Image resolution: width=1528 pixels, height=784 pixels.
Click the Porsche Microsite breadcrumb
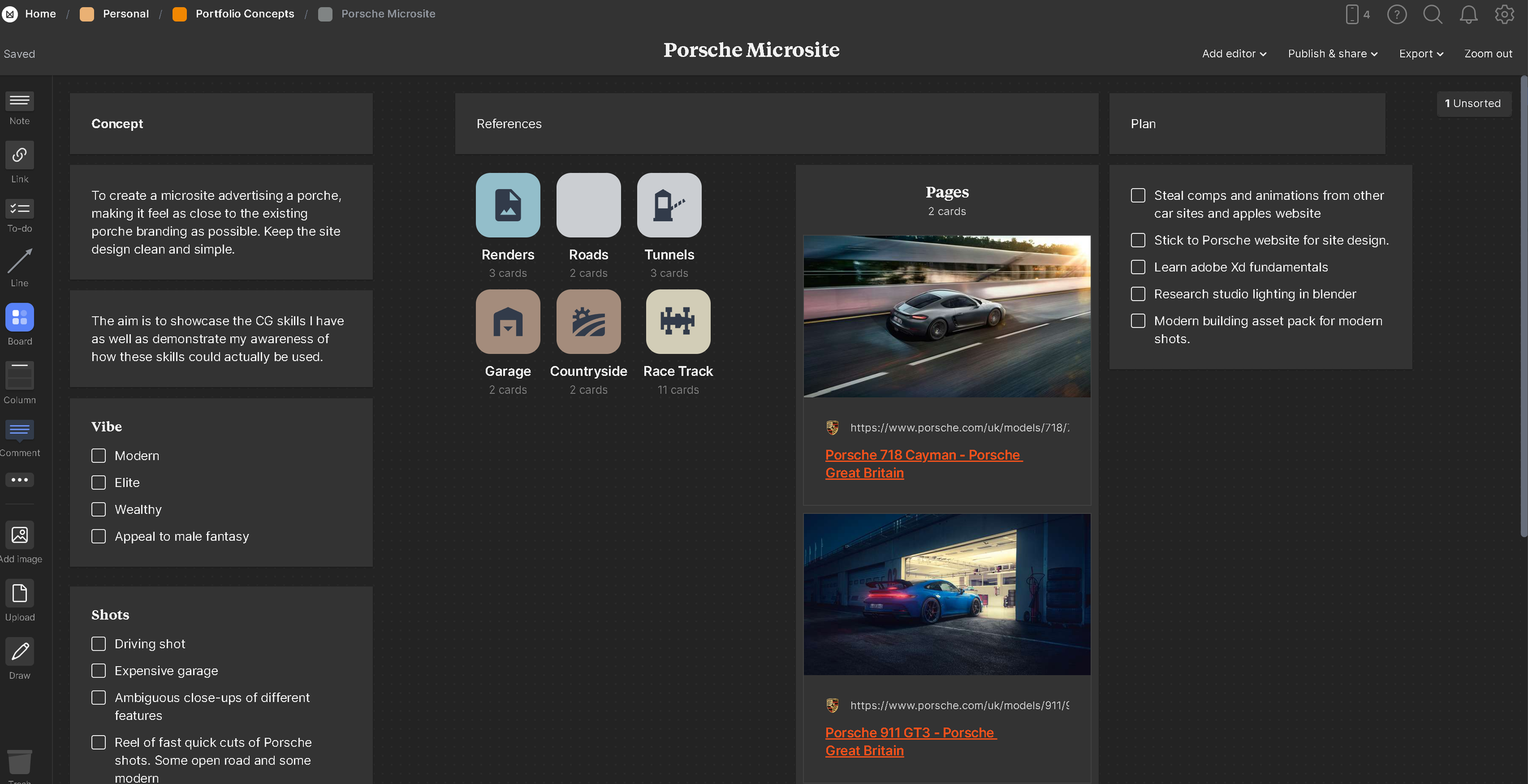388,13
